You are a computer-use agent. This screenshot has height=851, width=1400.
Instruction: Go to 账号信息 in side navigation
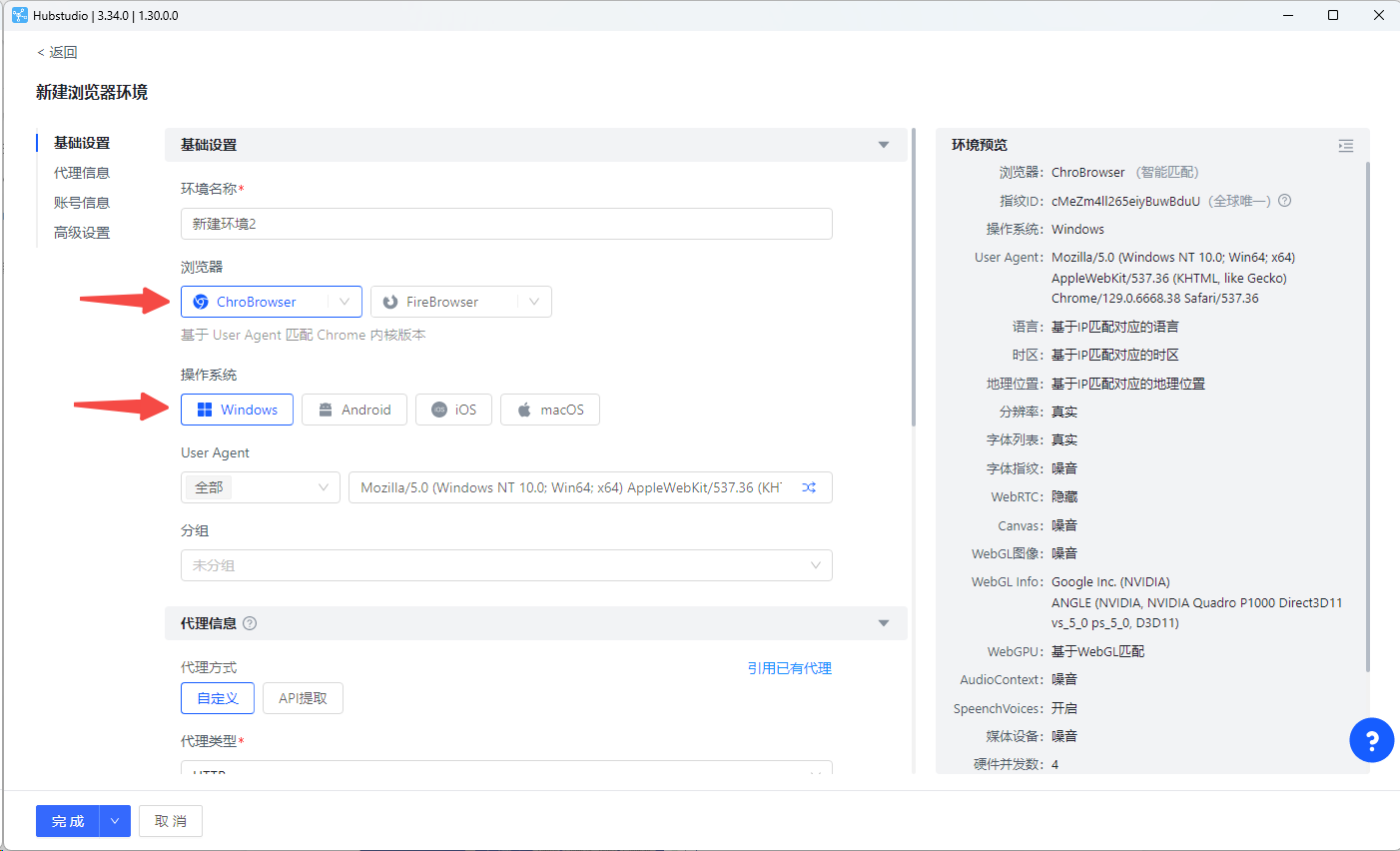click(82, 203)
